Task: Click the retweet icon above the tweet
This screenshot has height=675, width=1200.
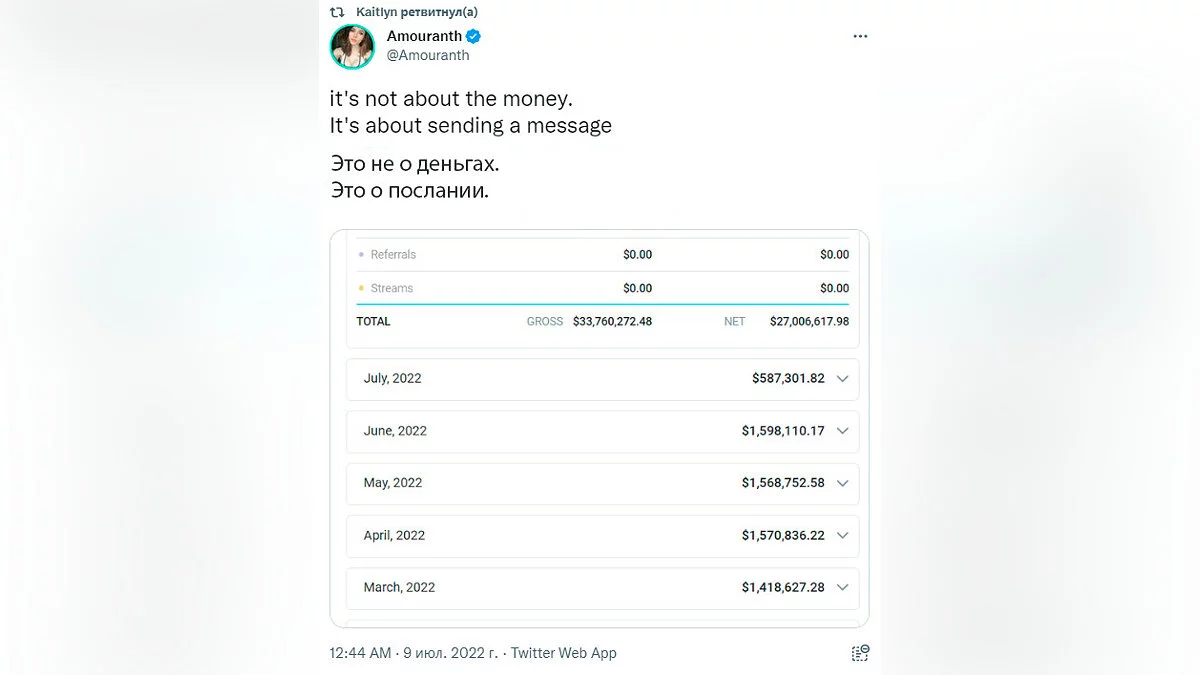Action: pos(337,12)
